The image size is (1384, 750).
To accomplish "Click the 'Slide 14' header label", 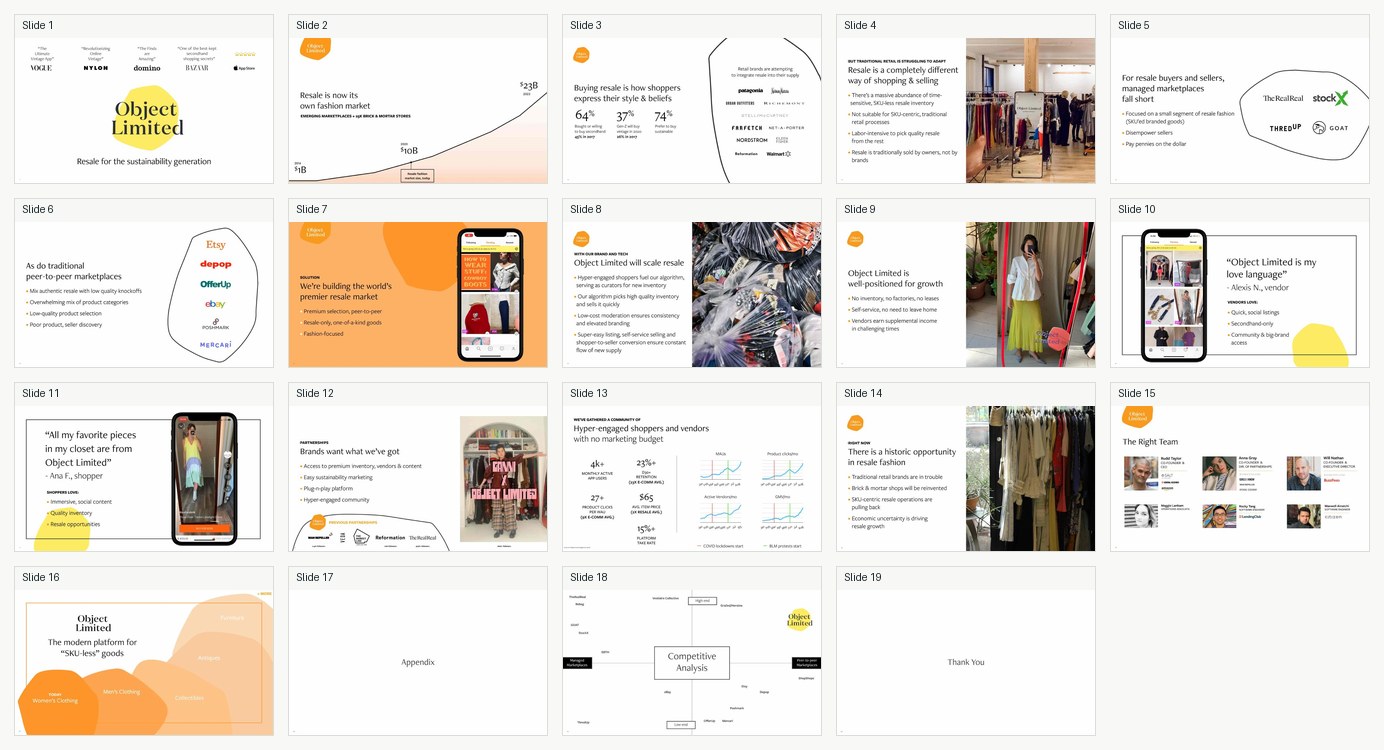I will tap(863, 393).
